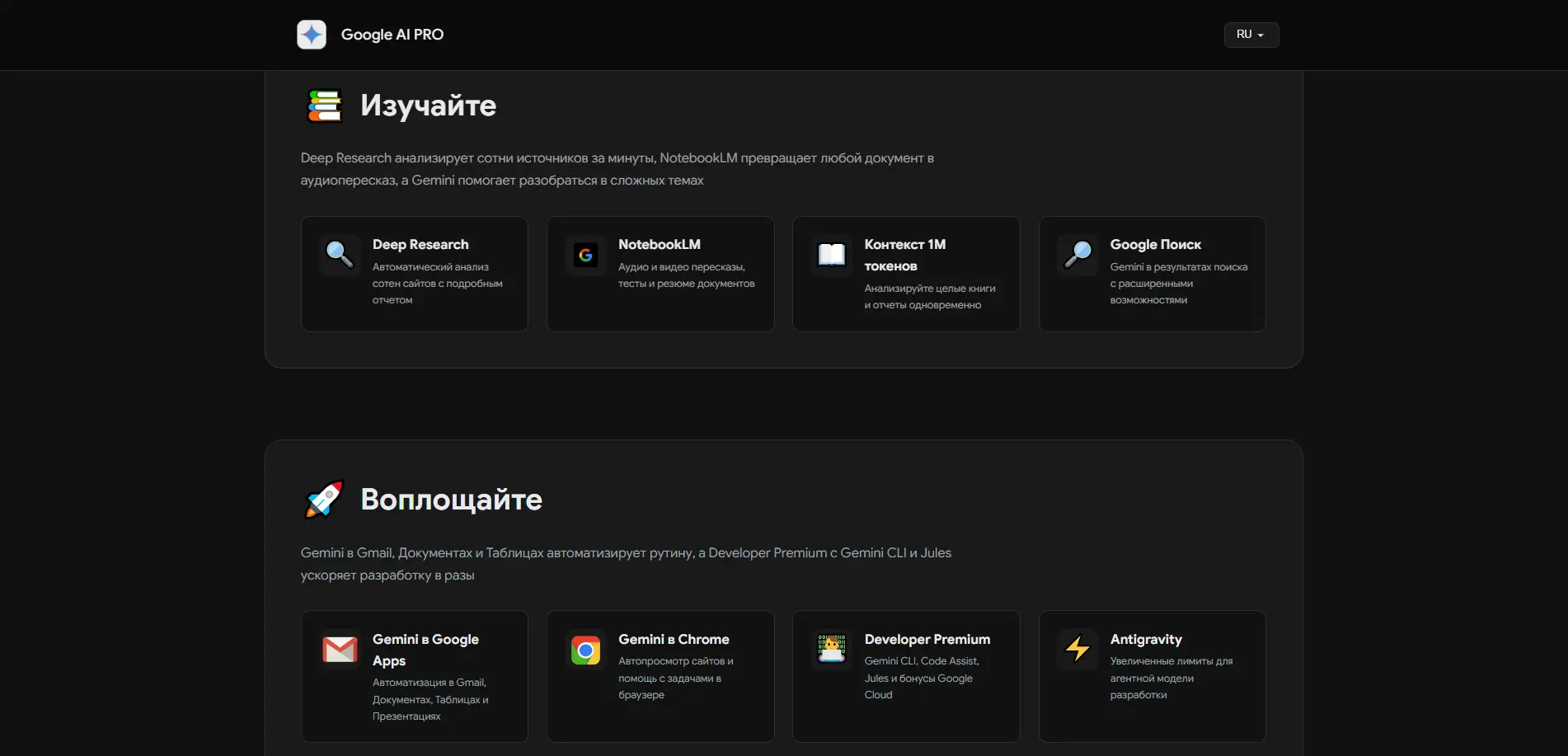Click the Deep Research magnifying glass icon
The height and width of the screenshot is (756, 1568).
[x=340, y=255]
